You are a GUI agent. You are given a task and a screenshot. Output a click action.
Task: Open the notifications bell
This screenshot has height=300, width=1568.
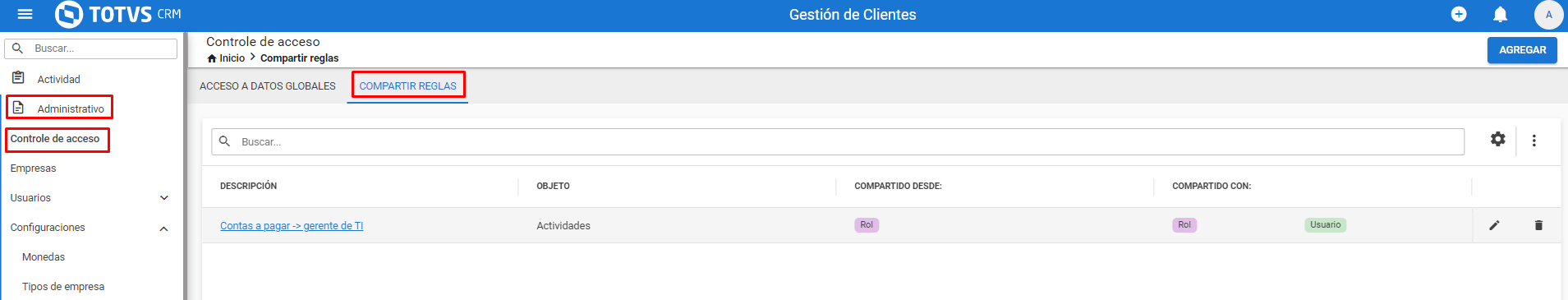(1500, 14)
